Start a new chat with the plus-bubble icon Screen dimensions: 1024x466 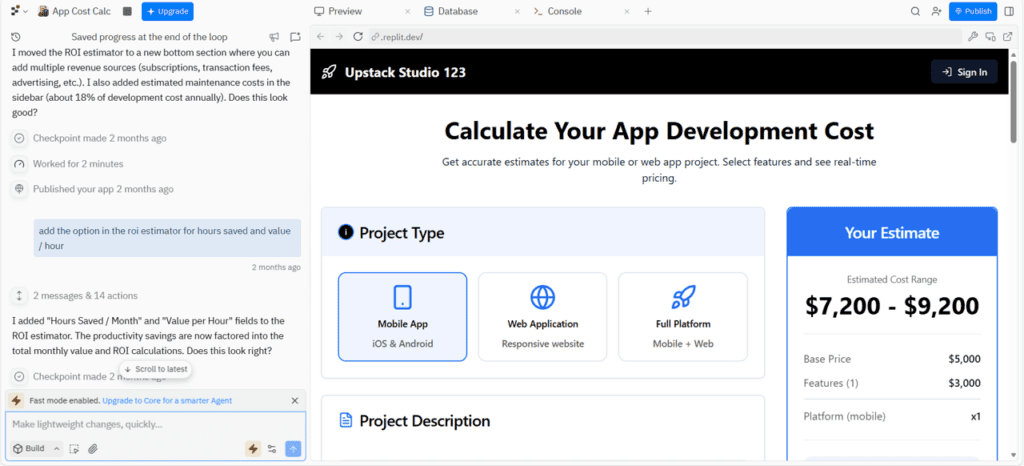(295, 37)
